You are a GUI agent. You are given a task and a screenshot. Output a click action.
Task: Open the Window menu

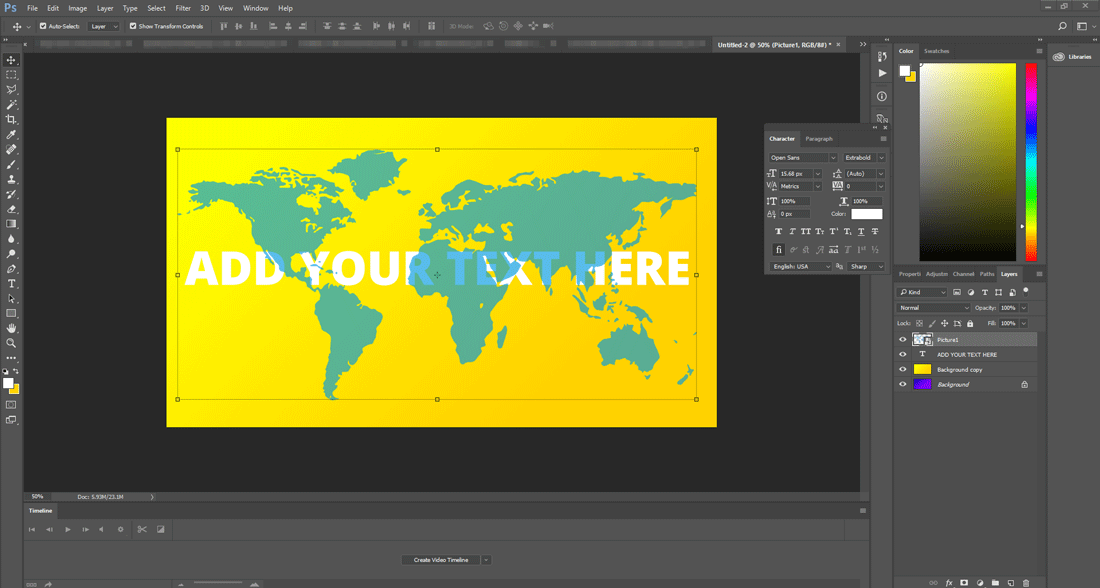[x=255, y=8]
